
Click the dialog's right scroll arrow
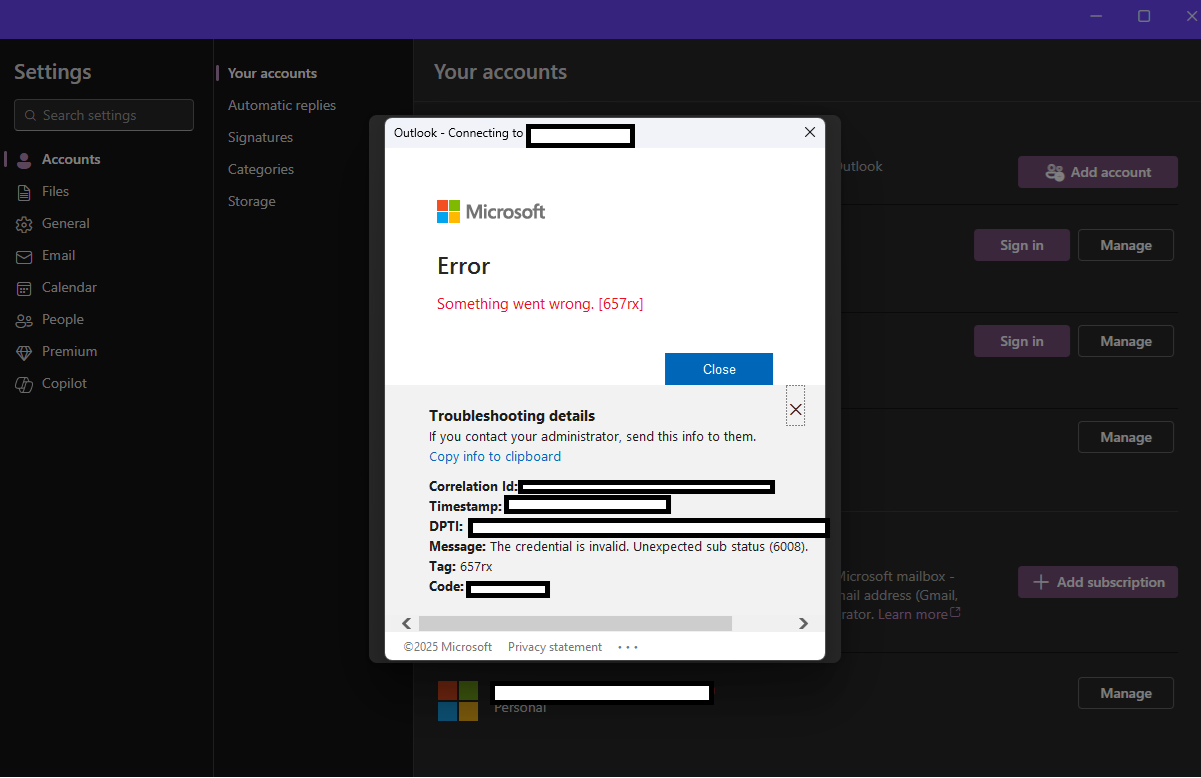[x=803, y=623]
